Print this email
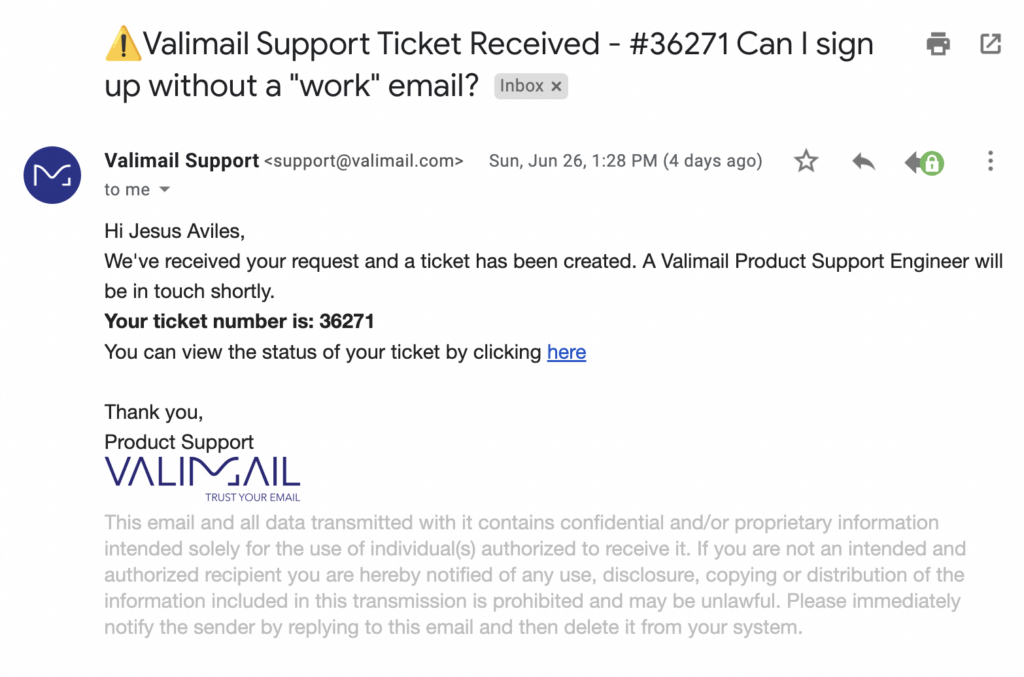Viewport: 1024px width, 677px height. click(938, 44)
